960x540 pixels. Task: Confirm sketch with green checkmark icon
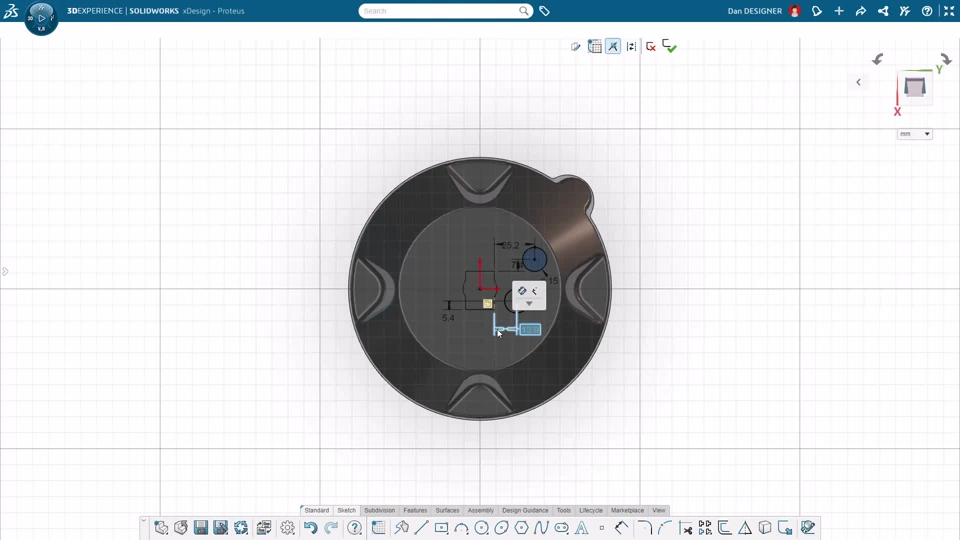coord(669,46)
